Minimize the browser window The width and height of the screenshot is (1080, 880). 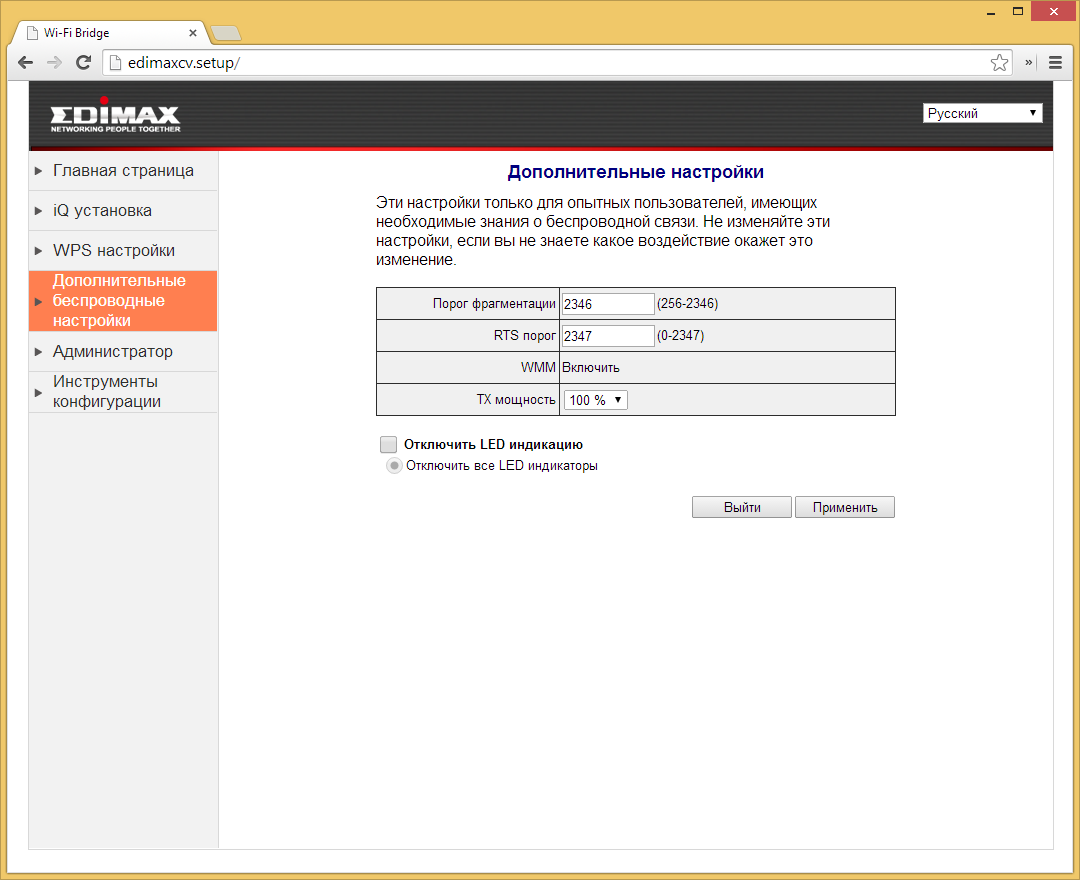point(991,12)
